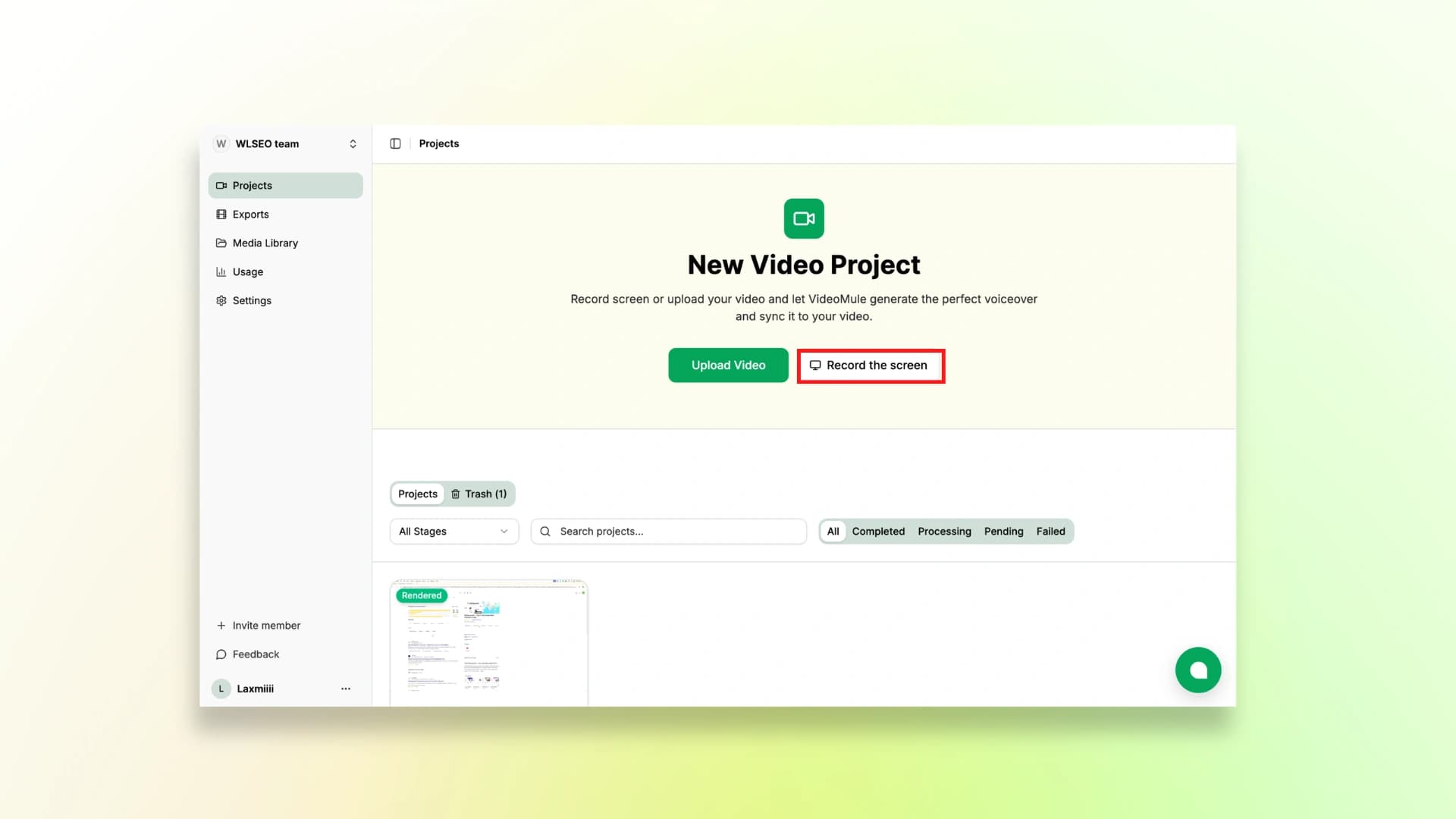
Task: Collapse the sidebar with the panel icon
Action: [395, 143]
